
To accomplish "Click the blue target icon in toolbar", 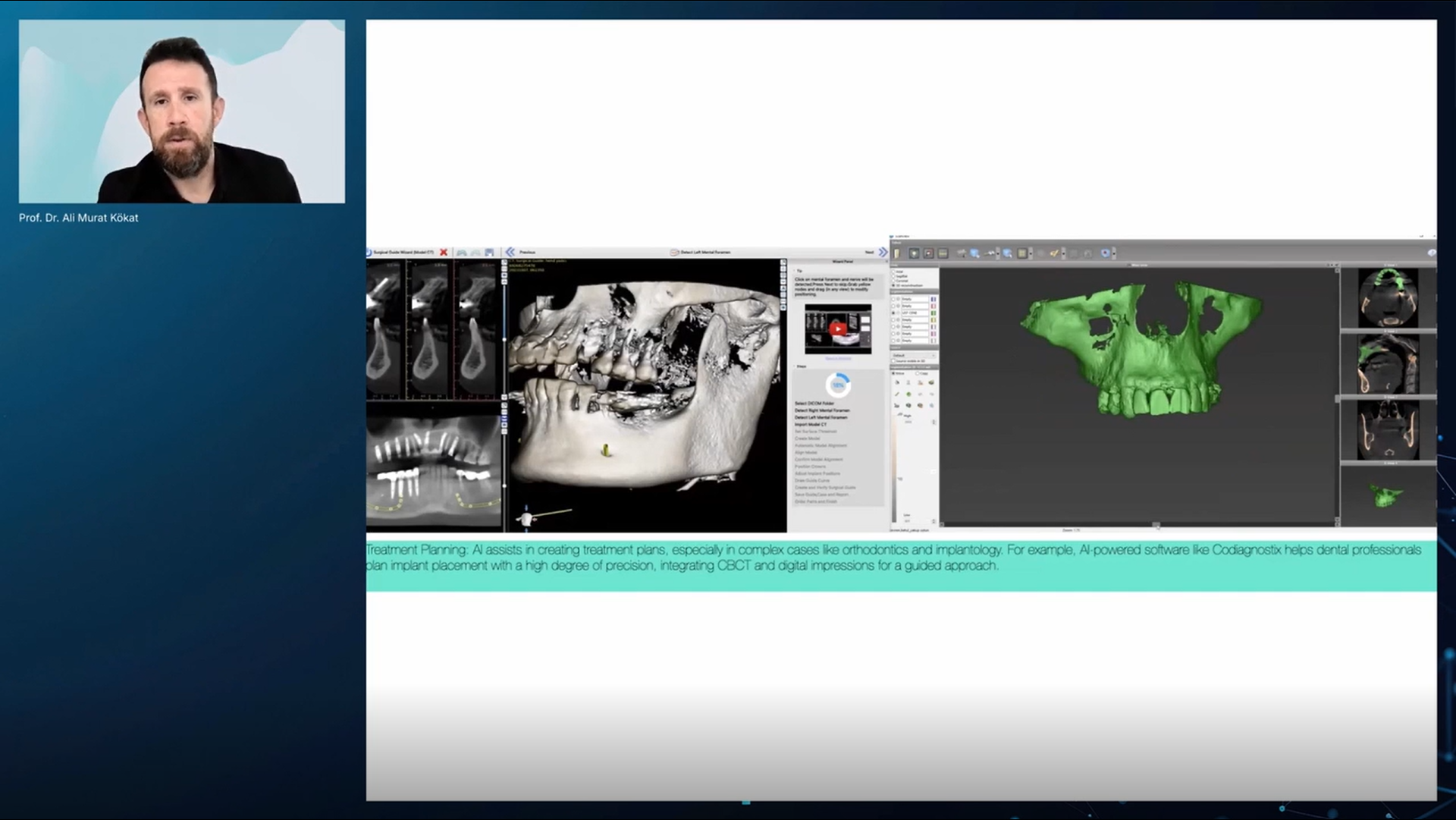I will pos(1105,253).
